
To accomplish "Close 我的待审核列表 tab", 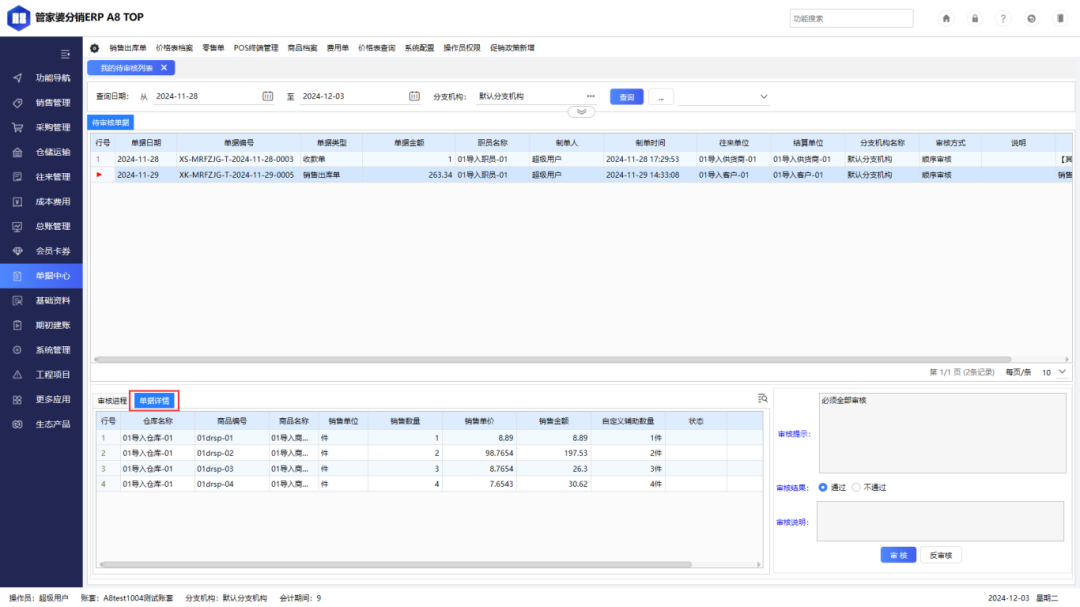I will [164, 68].
